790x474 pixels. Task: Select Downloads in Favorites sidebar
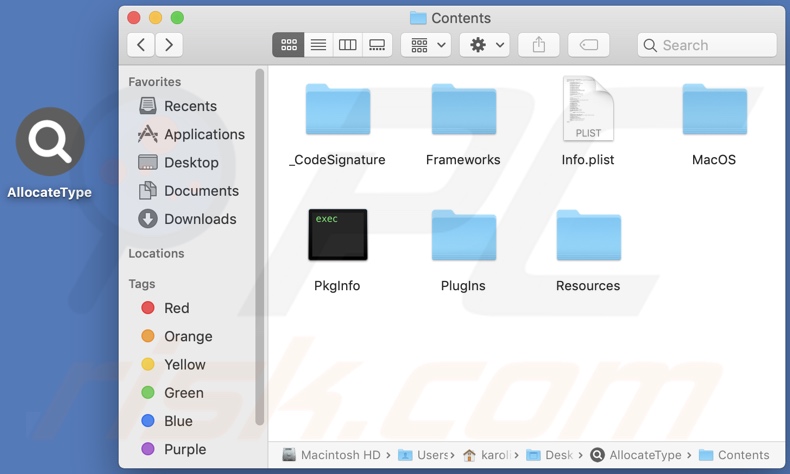click(x=200, y=219)
